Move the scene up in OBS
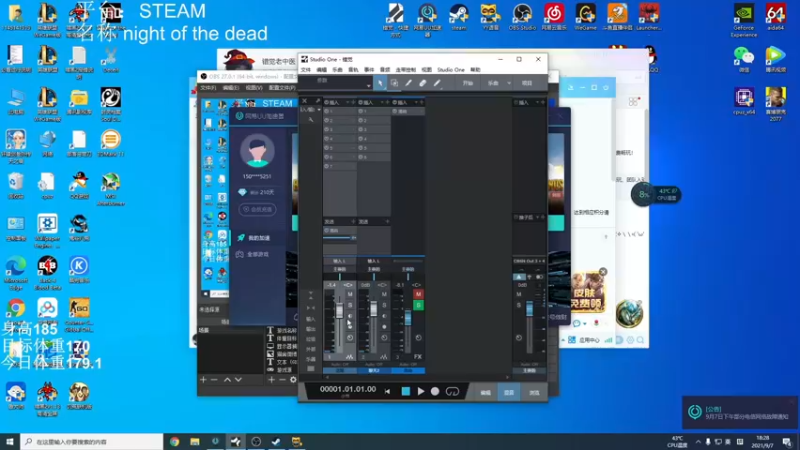The width and height of the screenshot is (800, 450). [x=228, y=380]
